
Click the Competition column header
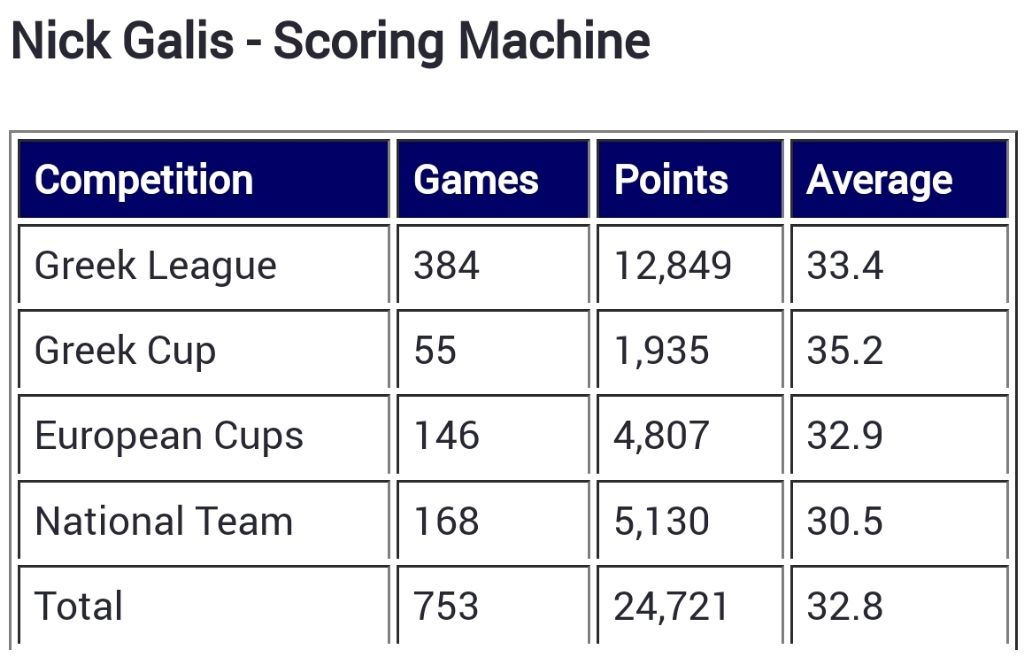(x=144, y=180)
